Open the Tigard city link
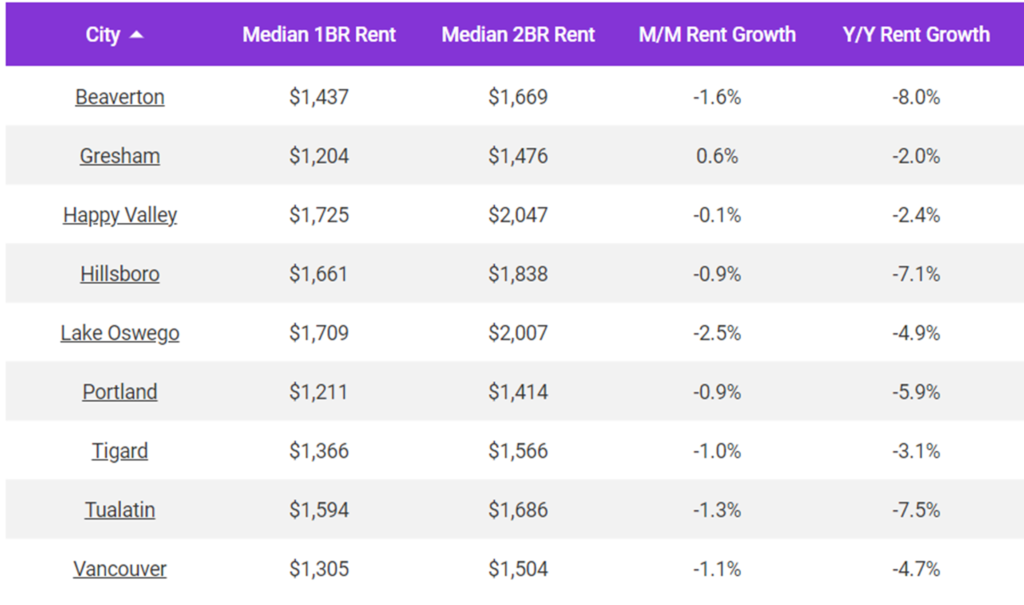 click(119, 450)
